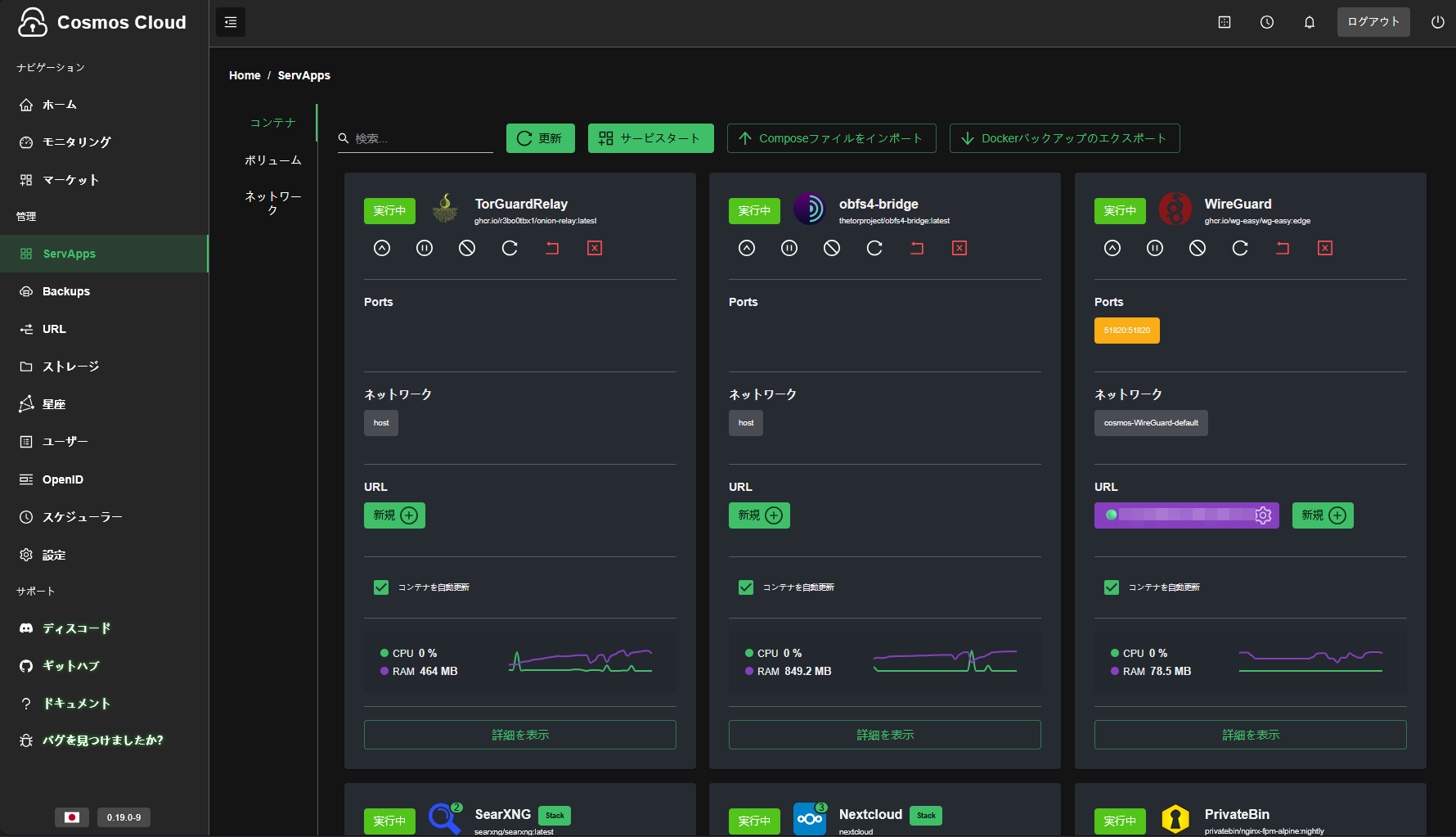Expand WireGuard details with 詳細を表示
The height and width of the screenshot is (837, 1456).
(x=1250, y=735)
